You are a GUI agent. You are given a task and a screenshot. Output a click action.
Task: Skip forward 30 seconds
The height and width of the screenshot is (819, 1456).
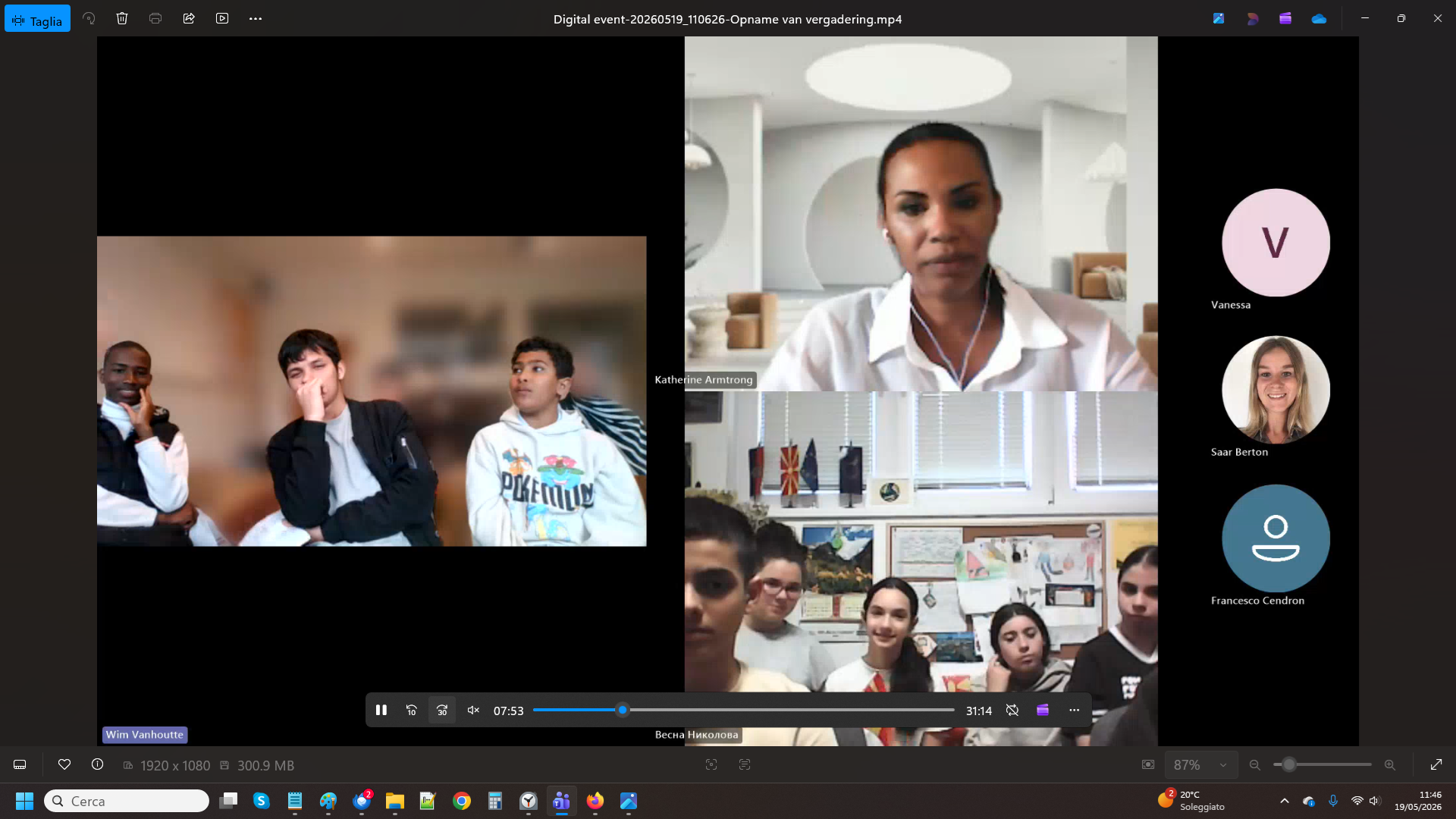pyautogui.click(x=442, y=711)
